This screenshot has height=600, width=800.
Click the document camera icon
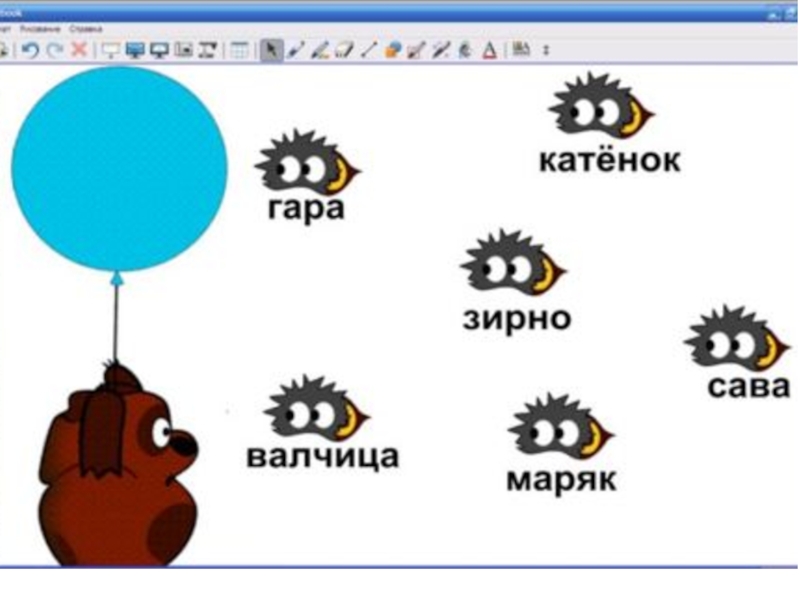tap(208, 50)
